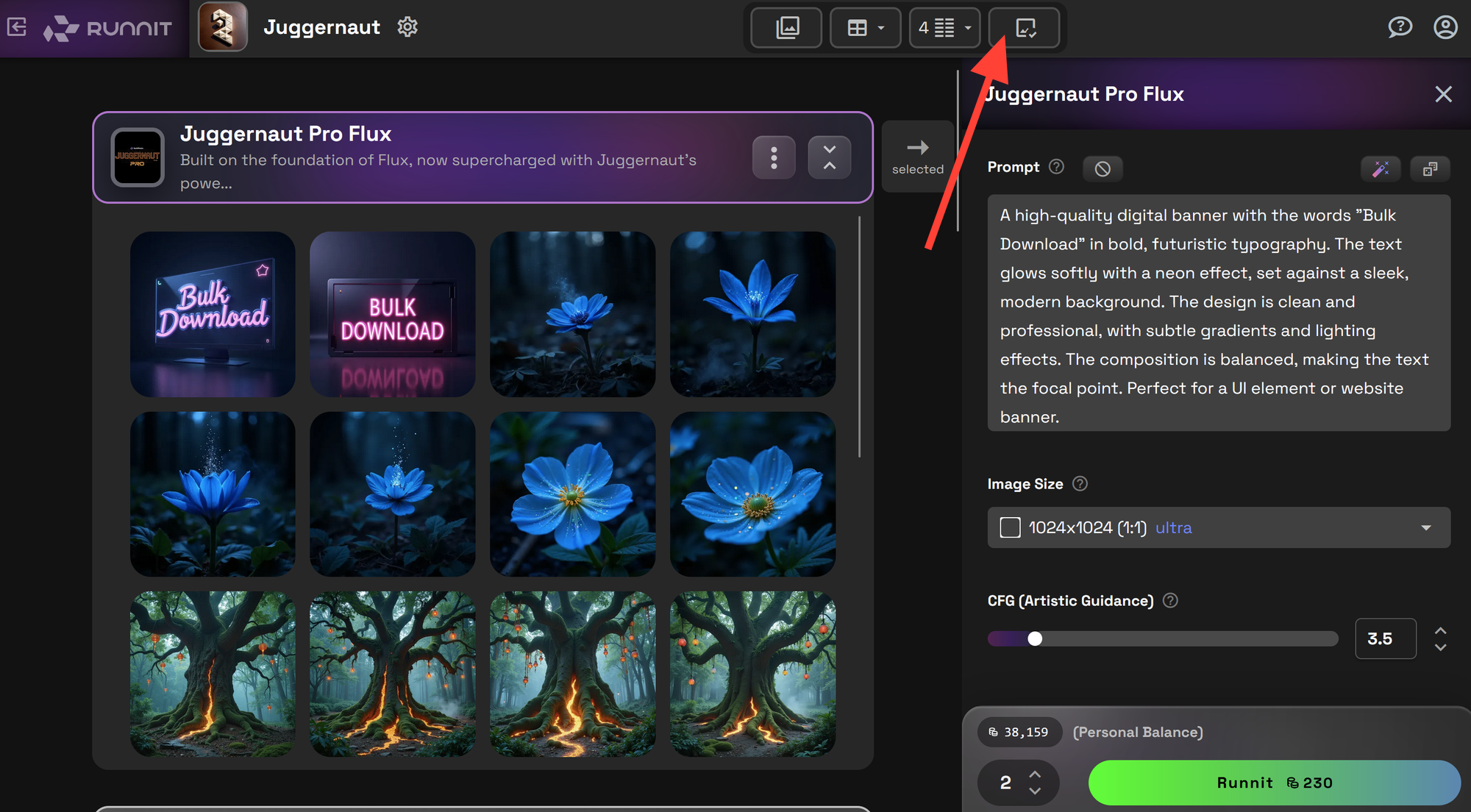This screenshot has width=1471, height=812.
Task: Click the selected arrow panel button
Action: coord(917,154)
